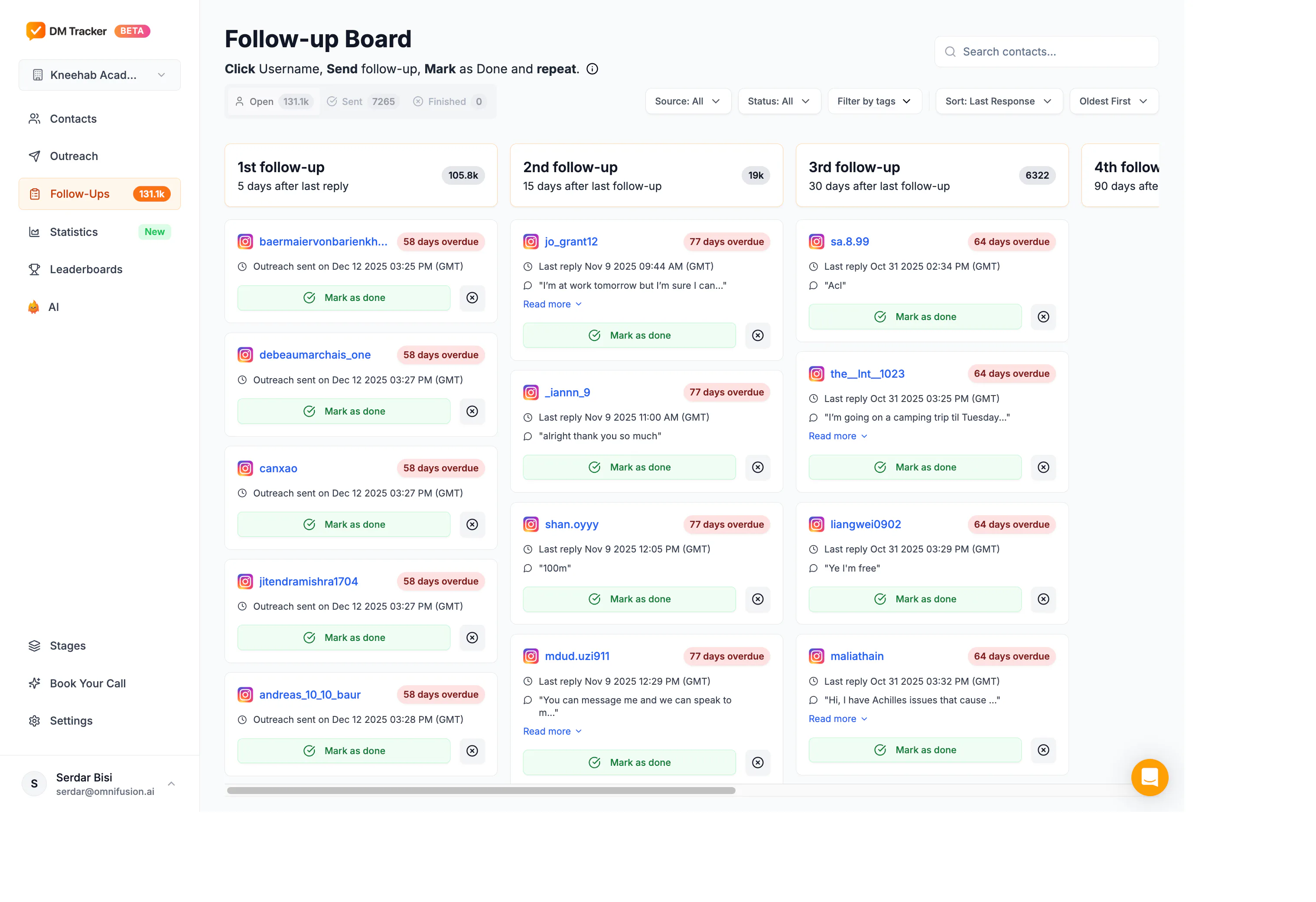Expand Read more on maliathain message
The height and width of the screenshot is (902, 1316).
point(838,719)
